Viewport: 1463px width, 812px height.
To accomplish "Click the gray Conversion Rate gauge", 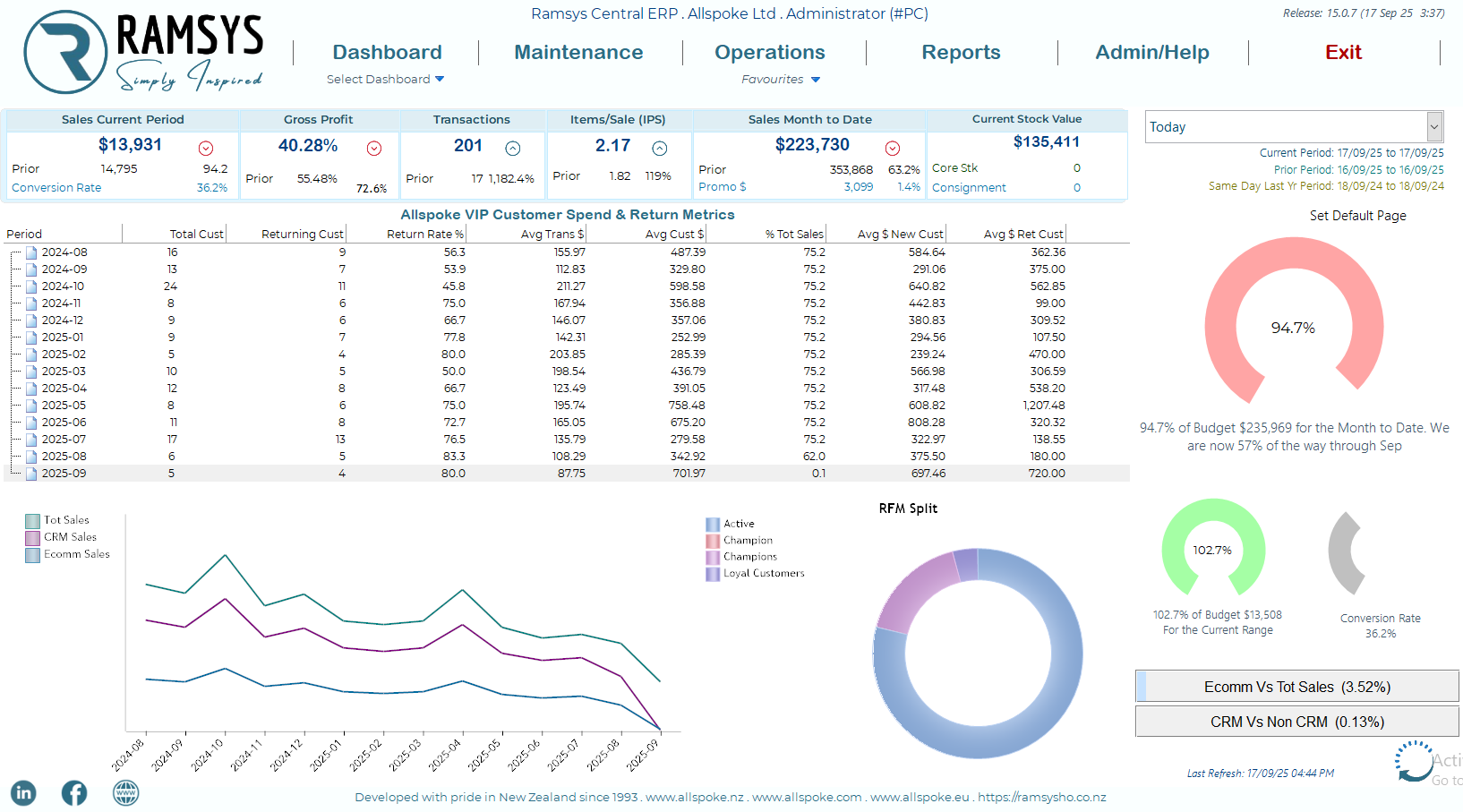I will [x=1347, y=553].
